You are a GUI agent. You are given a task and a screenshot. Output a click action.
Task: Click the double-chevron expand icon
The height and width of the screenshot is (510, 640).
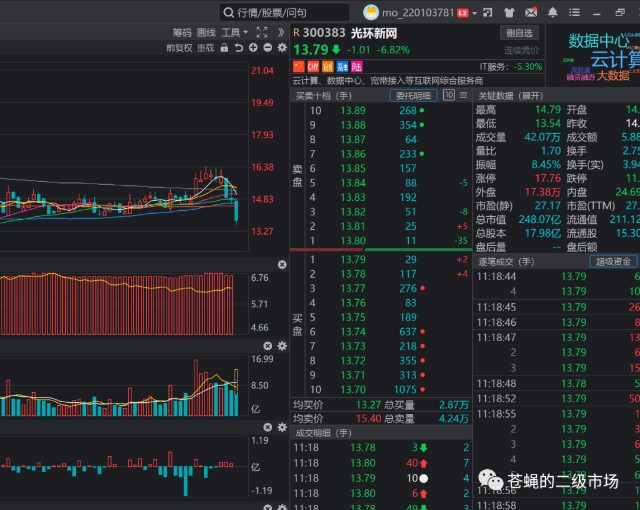click(281, 32)
